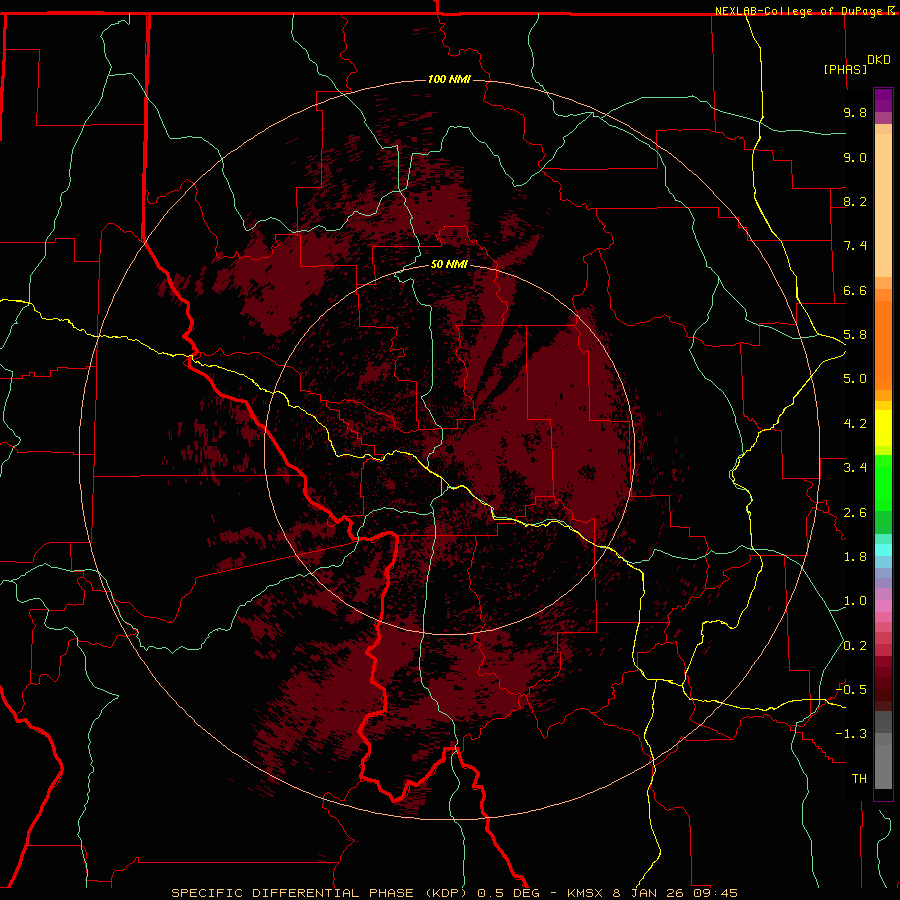Click the KMSX station ID in caption
The height and width of the screenshot is (900, 900).
[584, 893]
